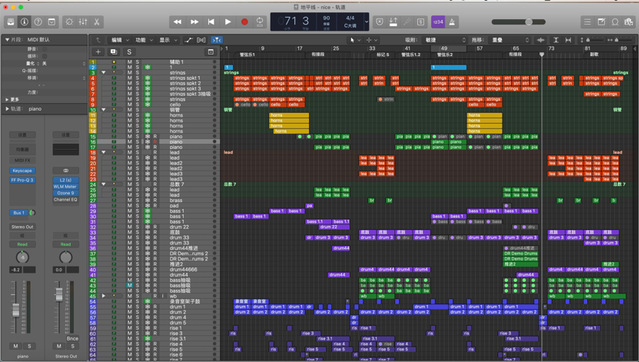Open the Library panel icon
This screenshot has width=639, height=362.
pyautogui.click(x=11, y=22)
